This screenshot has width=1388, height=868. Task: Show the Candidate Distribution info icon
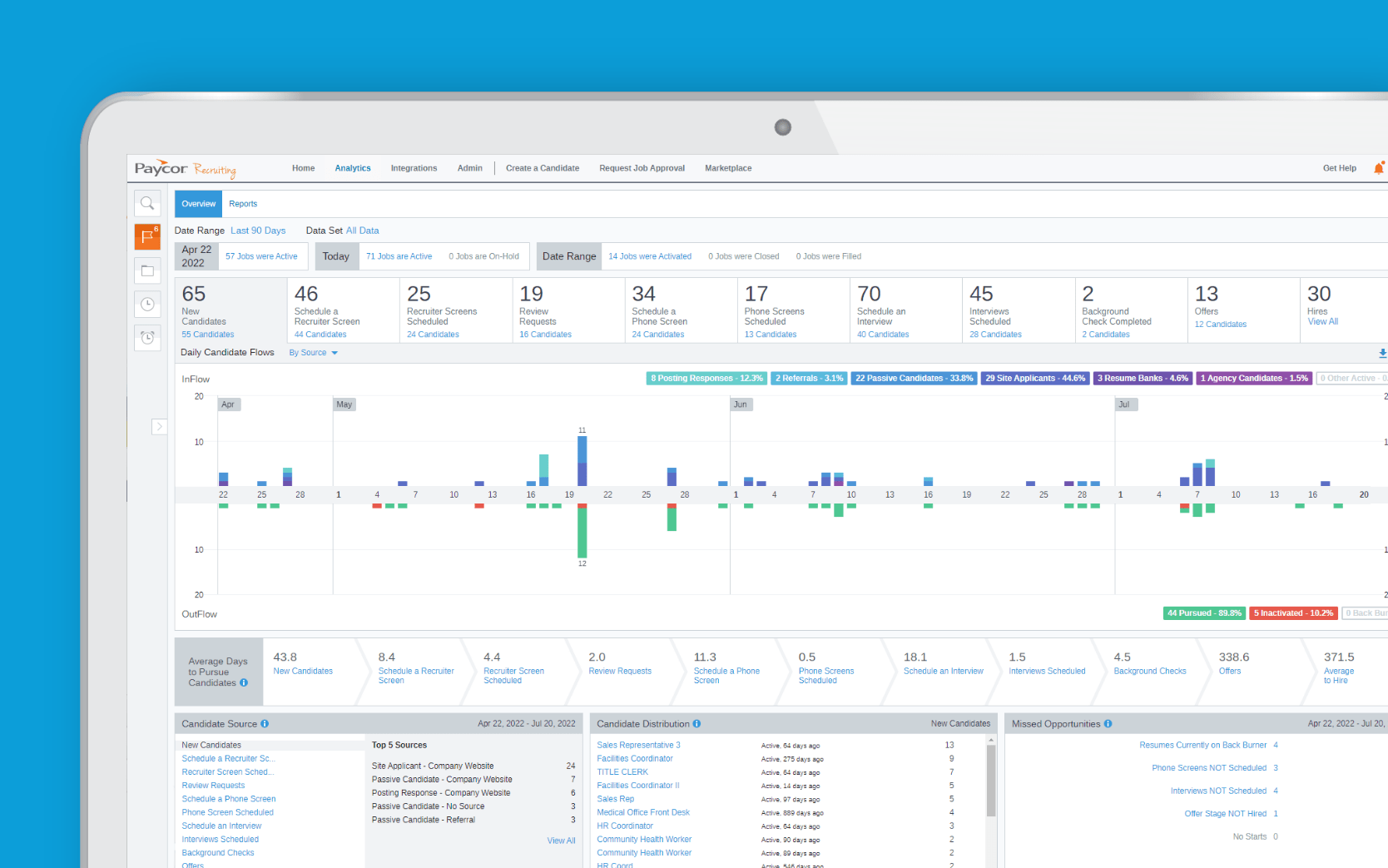click(696, 724)
